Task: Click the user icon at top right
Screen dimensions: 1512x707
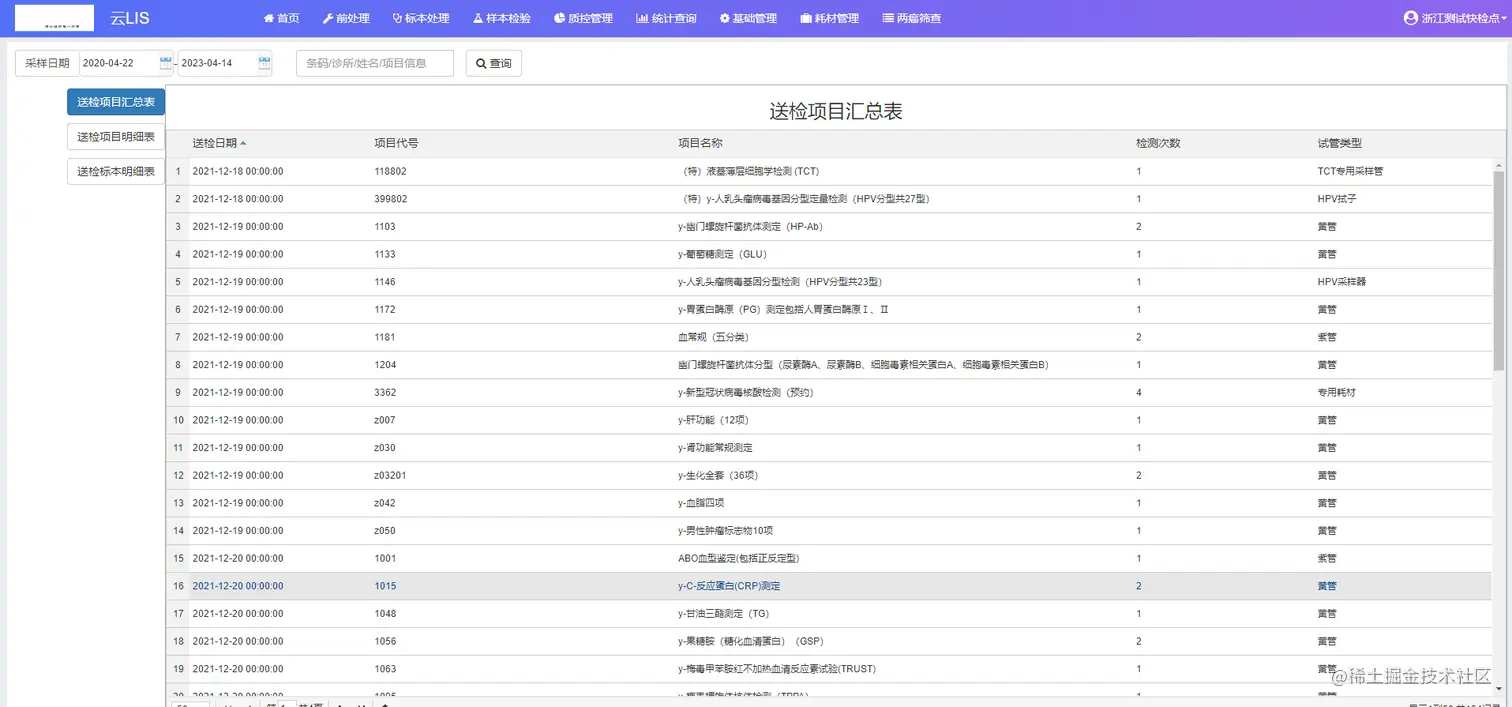Action: click(x=1409, y=17)
